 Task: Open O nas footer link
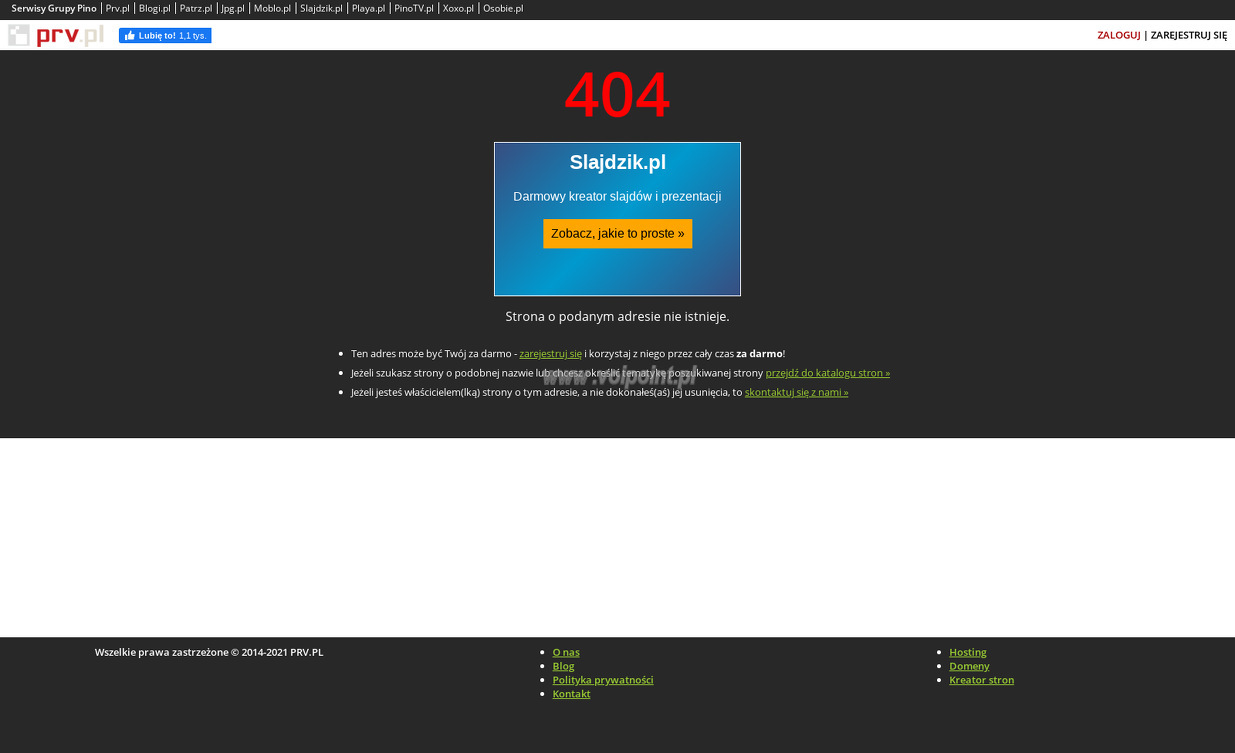(x=566, y=652)
